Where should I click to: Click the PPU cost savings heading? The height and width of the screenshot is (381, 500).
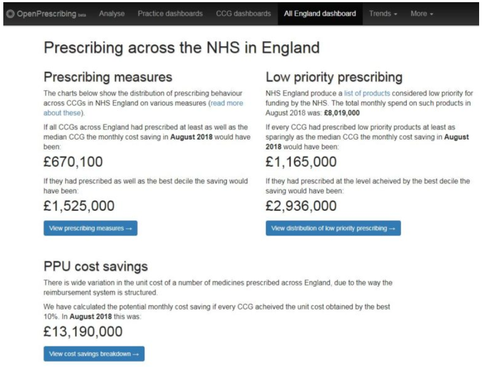click(x=96, y=266)
